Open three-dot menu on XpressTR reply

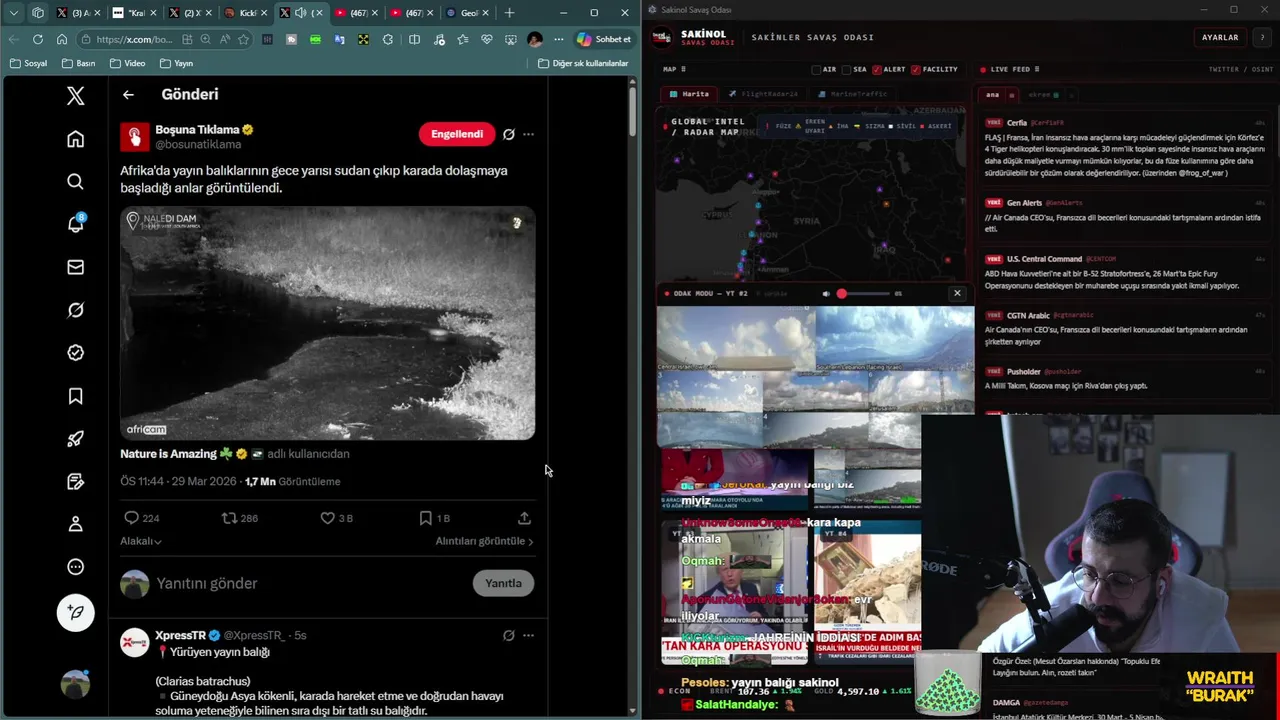(528, 635)
